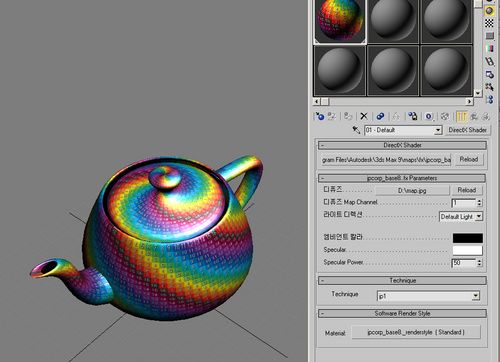Viewport: 500px width, 362px height.
Task: Click Assign Material to Selection icon
Action: coord(348,116)
